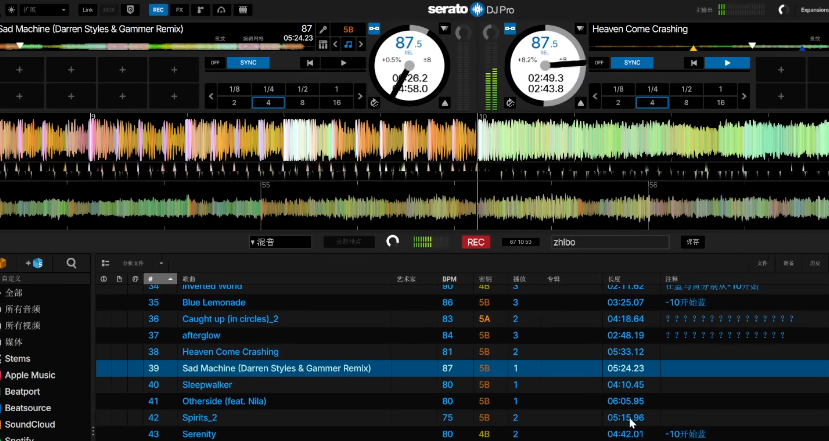
Task: Shift left deck loop sizes left arrow
Action: coord(211,96)
